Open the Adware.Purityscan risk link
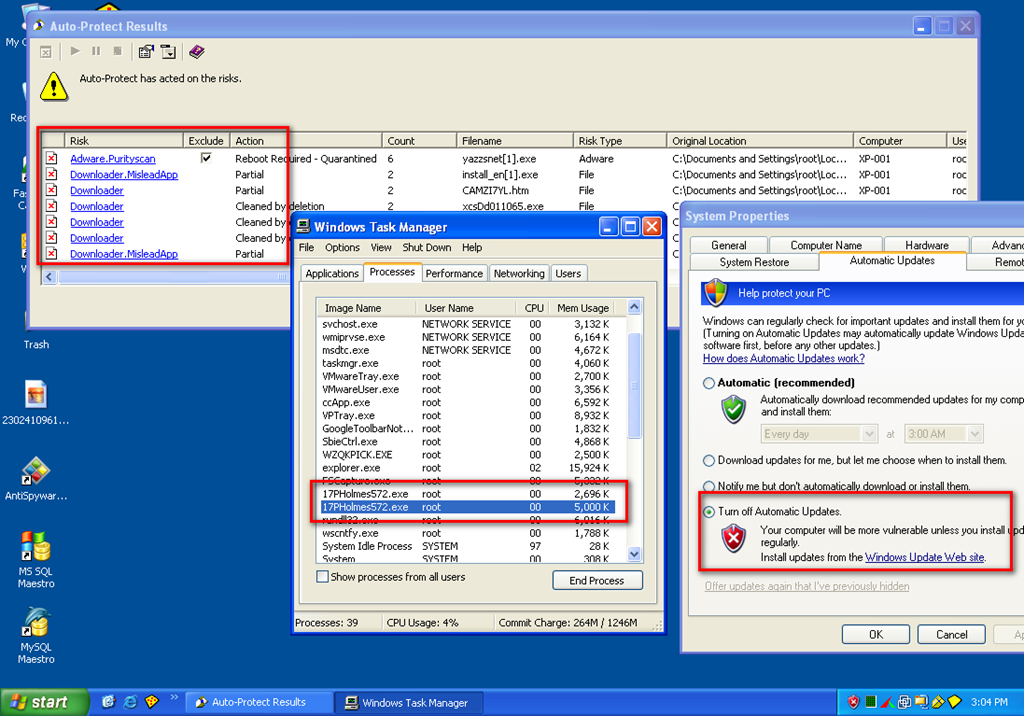 [113, 159]
